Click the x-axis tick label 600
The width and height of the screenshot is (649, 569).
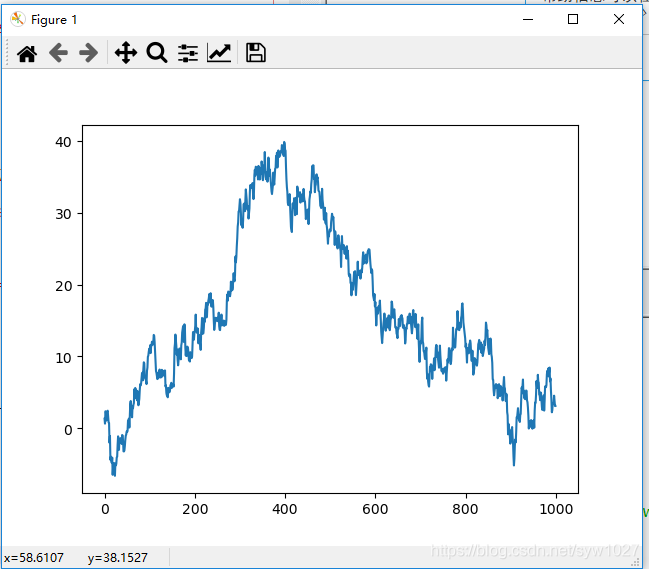(x=375, y=509)
